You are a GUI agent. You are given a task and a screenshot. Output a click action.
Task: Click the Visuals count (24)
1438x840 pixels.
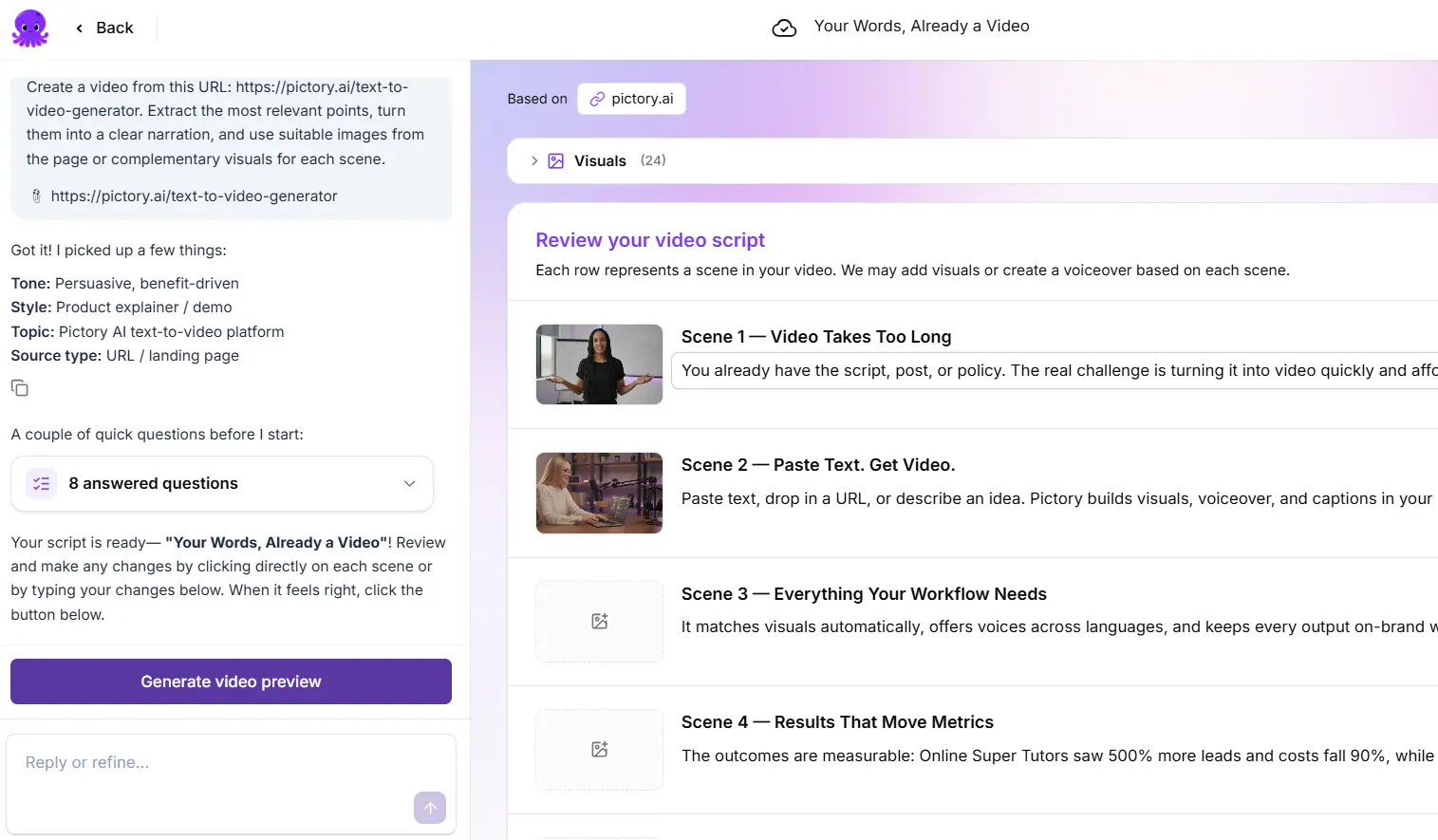pyautogui.click(x=653, y=161)
